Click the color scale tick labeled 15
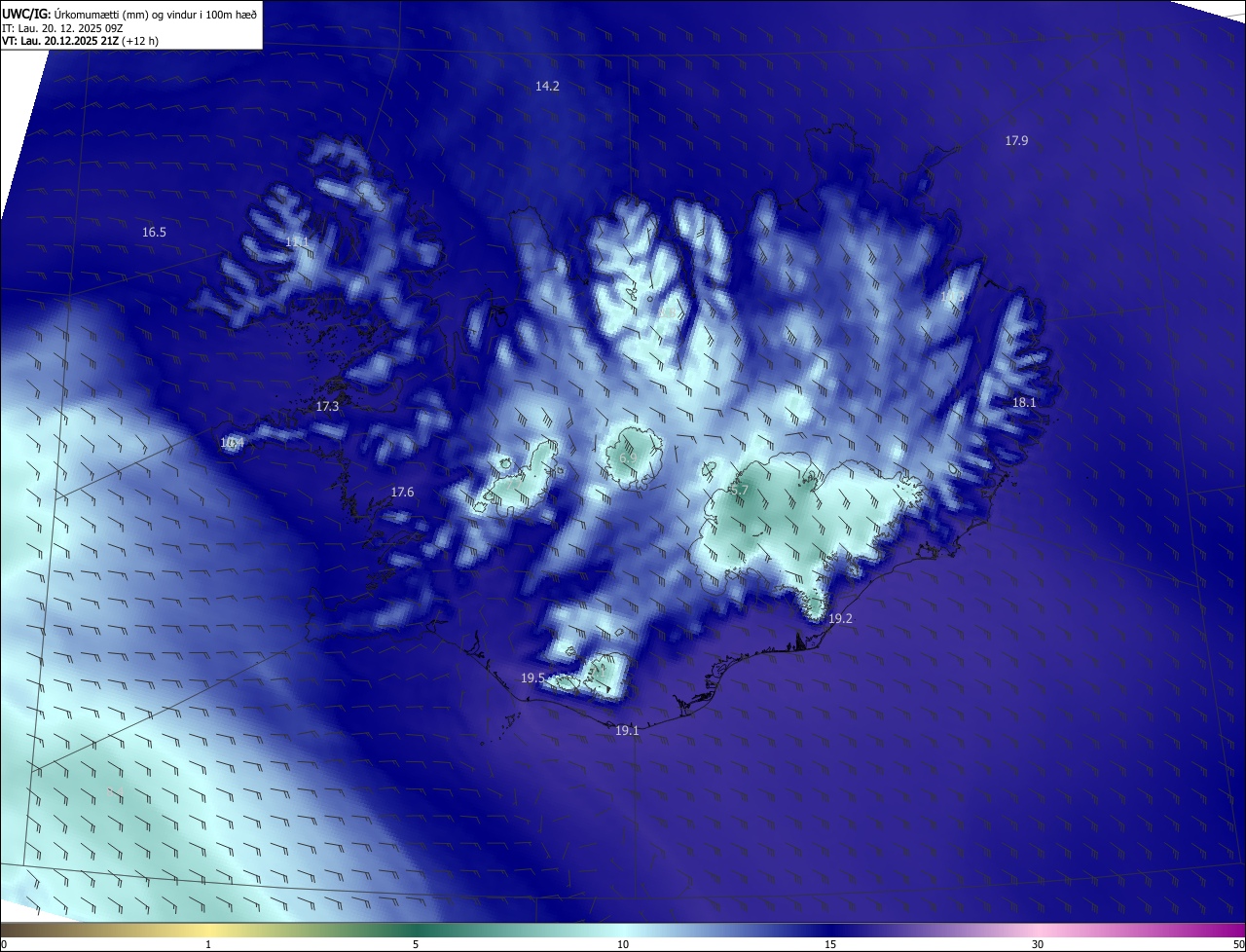1246x952 pixels. 830,944
